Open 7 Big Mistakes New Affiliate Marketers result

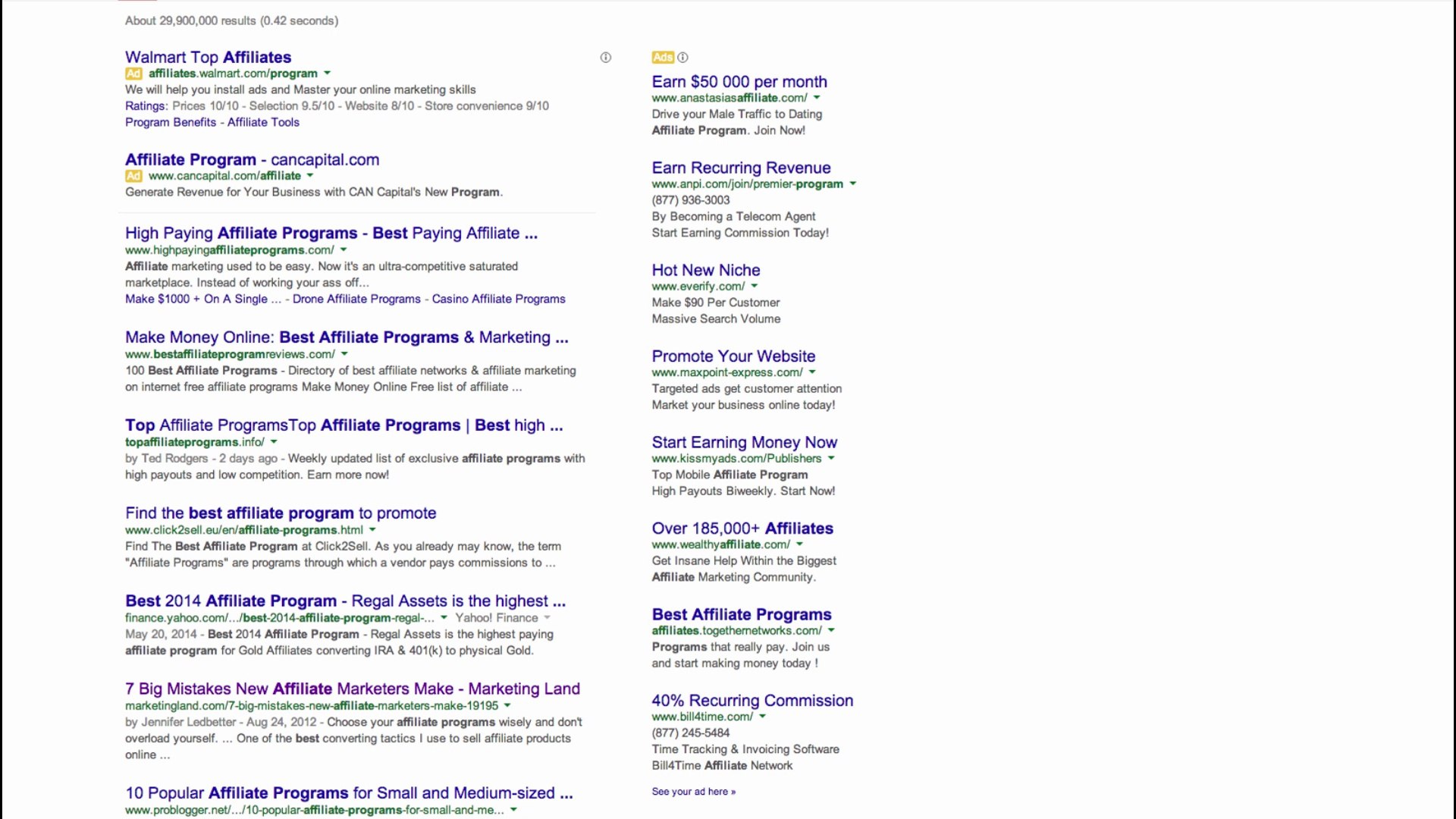click(x=352, y=689)
